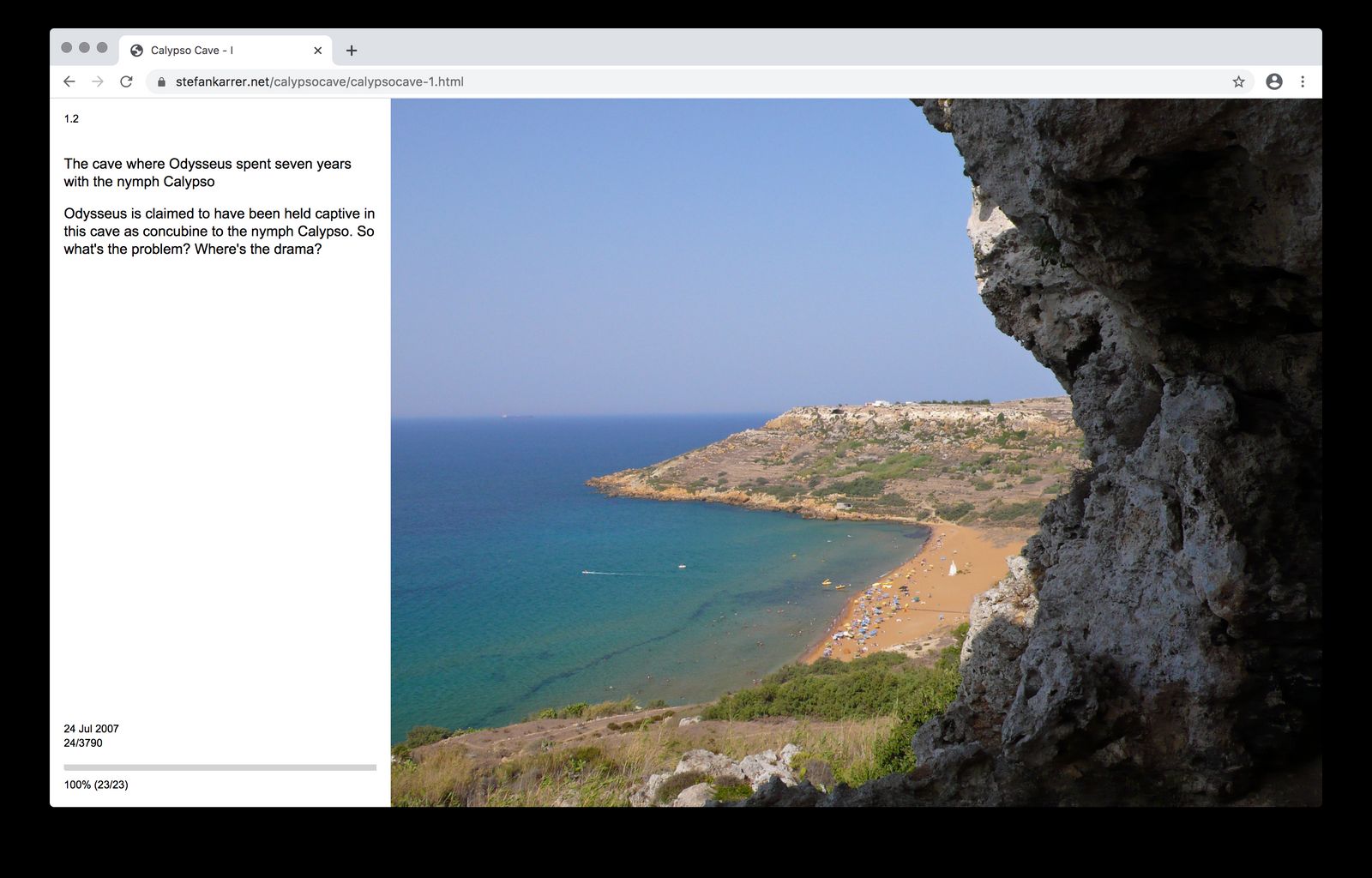Open the three-dot browser menu
Image resolution: width=1372 pixels, height=878 pixels.
1303,81
